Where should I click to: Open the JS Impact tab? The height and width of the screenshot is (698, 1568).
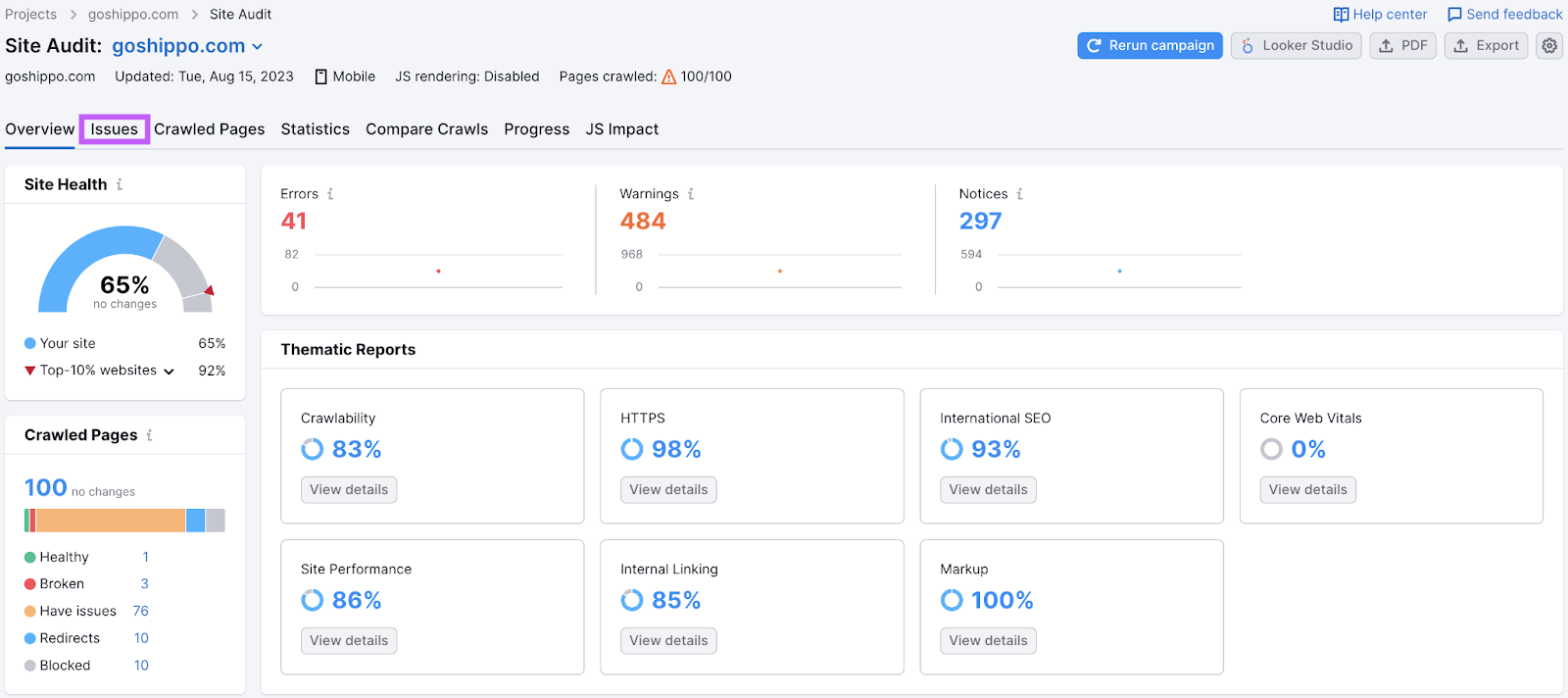tap(621, 129)
